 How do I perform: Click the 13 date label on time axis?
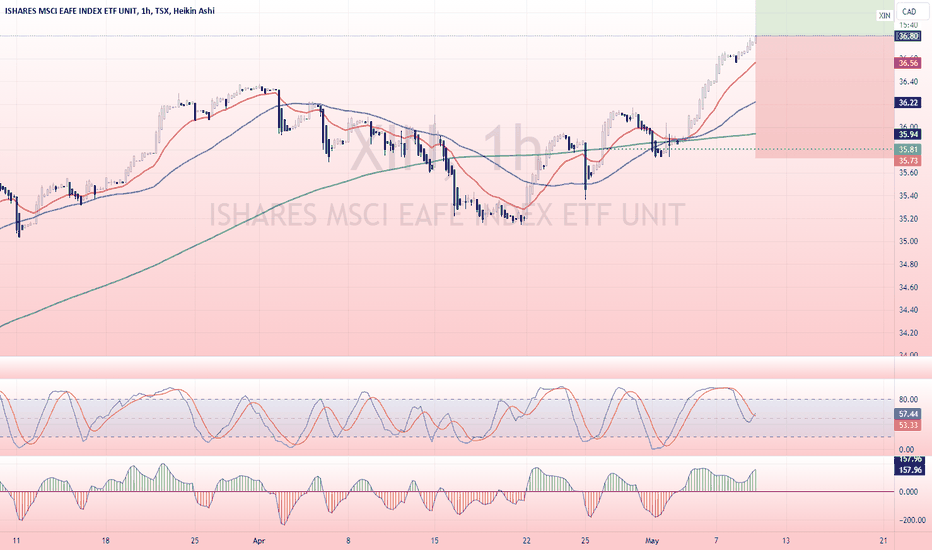point(786,540)
